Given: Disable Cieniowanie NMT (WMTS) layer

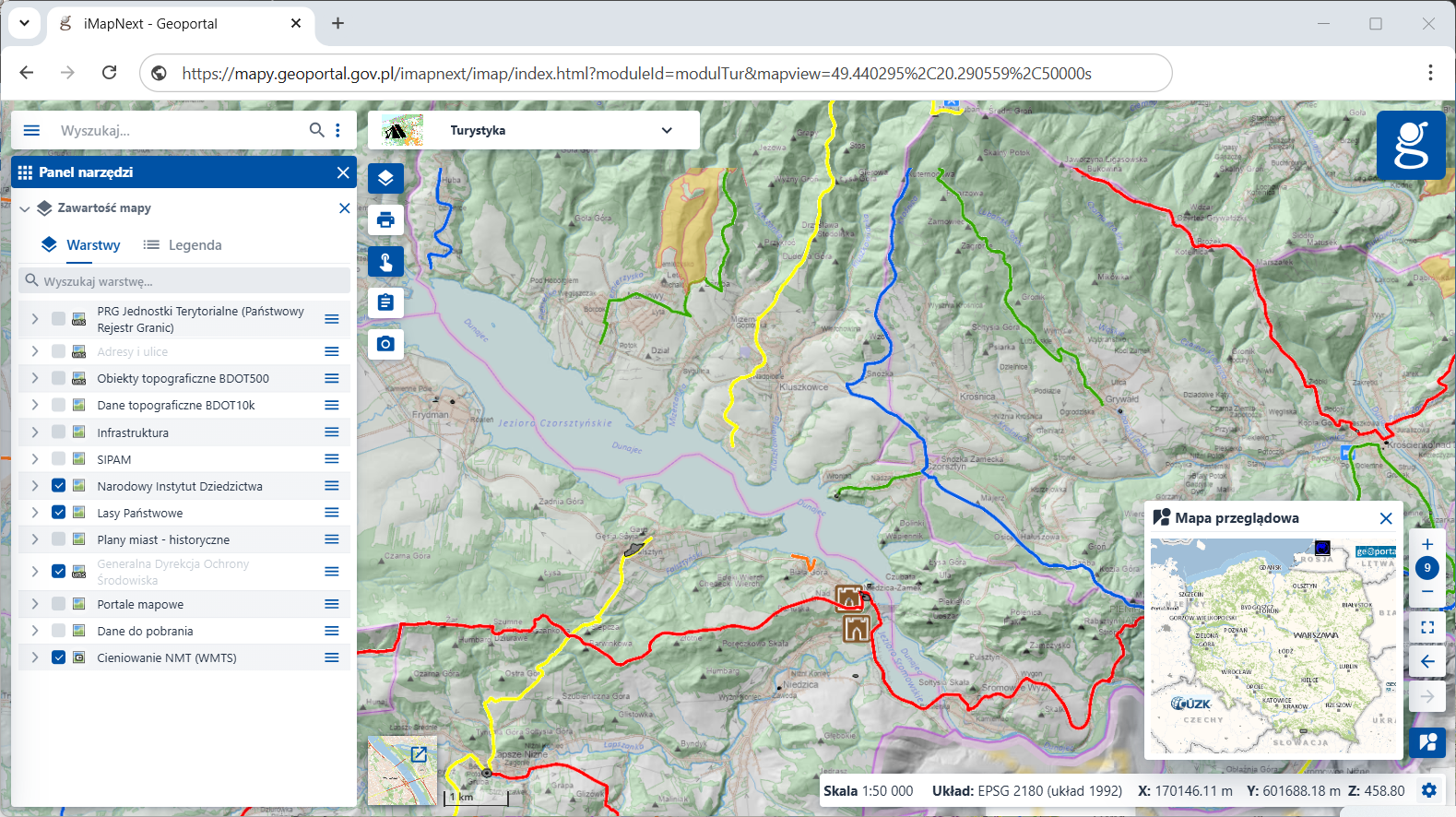Looking at the screenshot, I should click(58, 657).
